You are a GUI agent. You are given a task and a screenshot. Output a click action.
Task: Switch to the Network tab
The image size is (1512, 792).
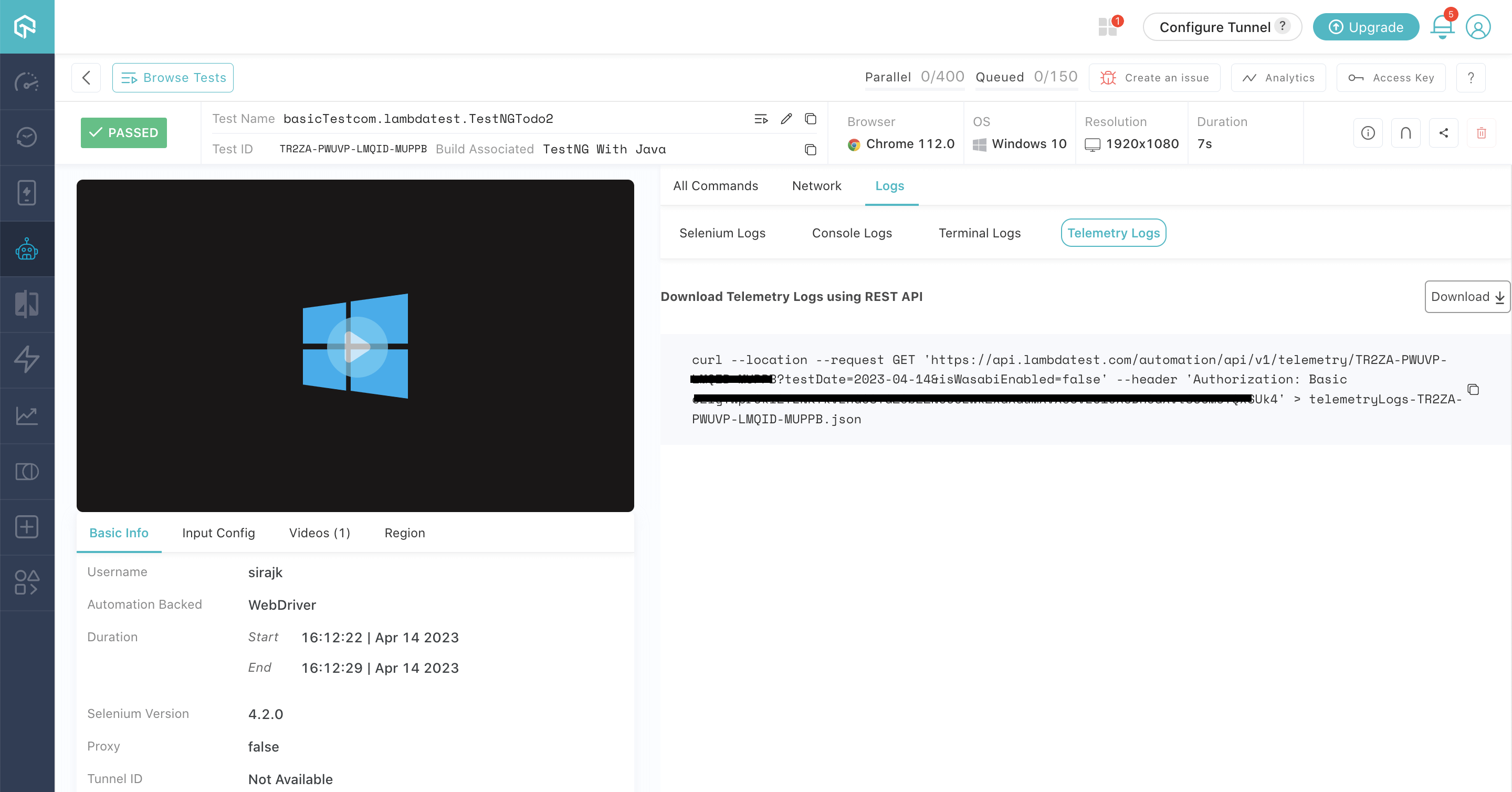817,185
